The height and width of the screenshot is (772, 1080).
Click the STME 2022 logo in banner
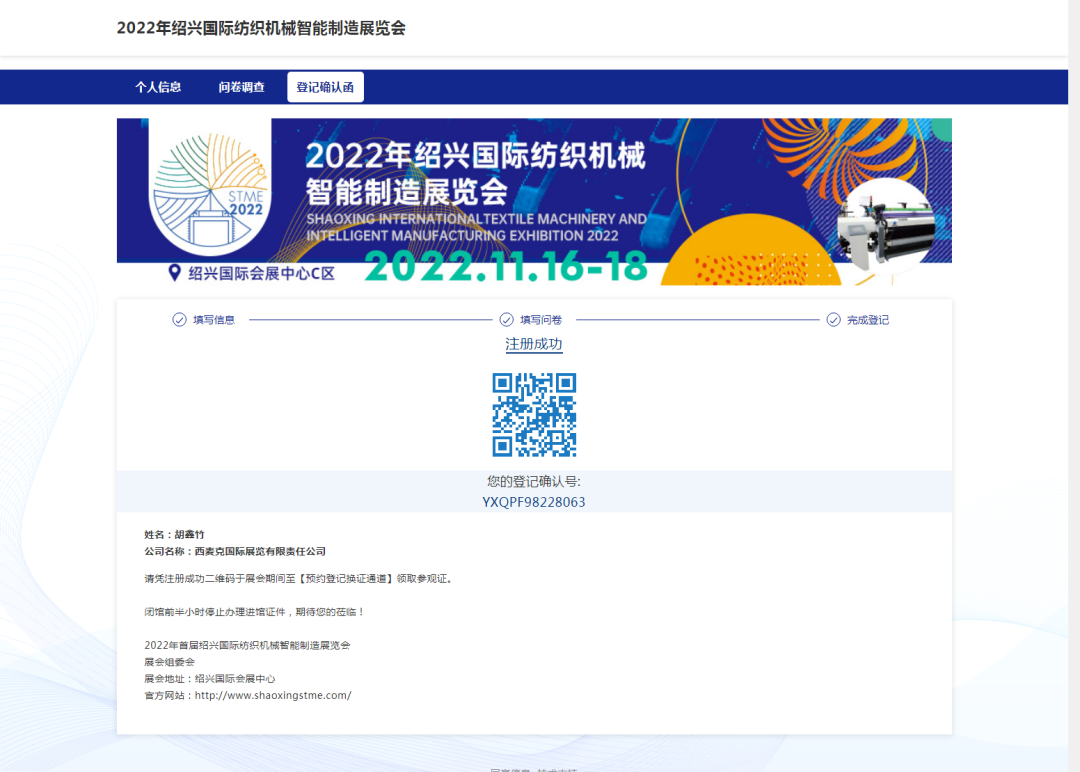point(210,187)
